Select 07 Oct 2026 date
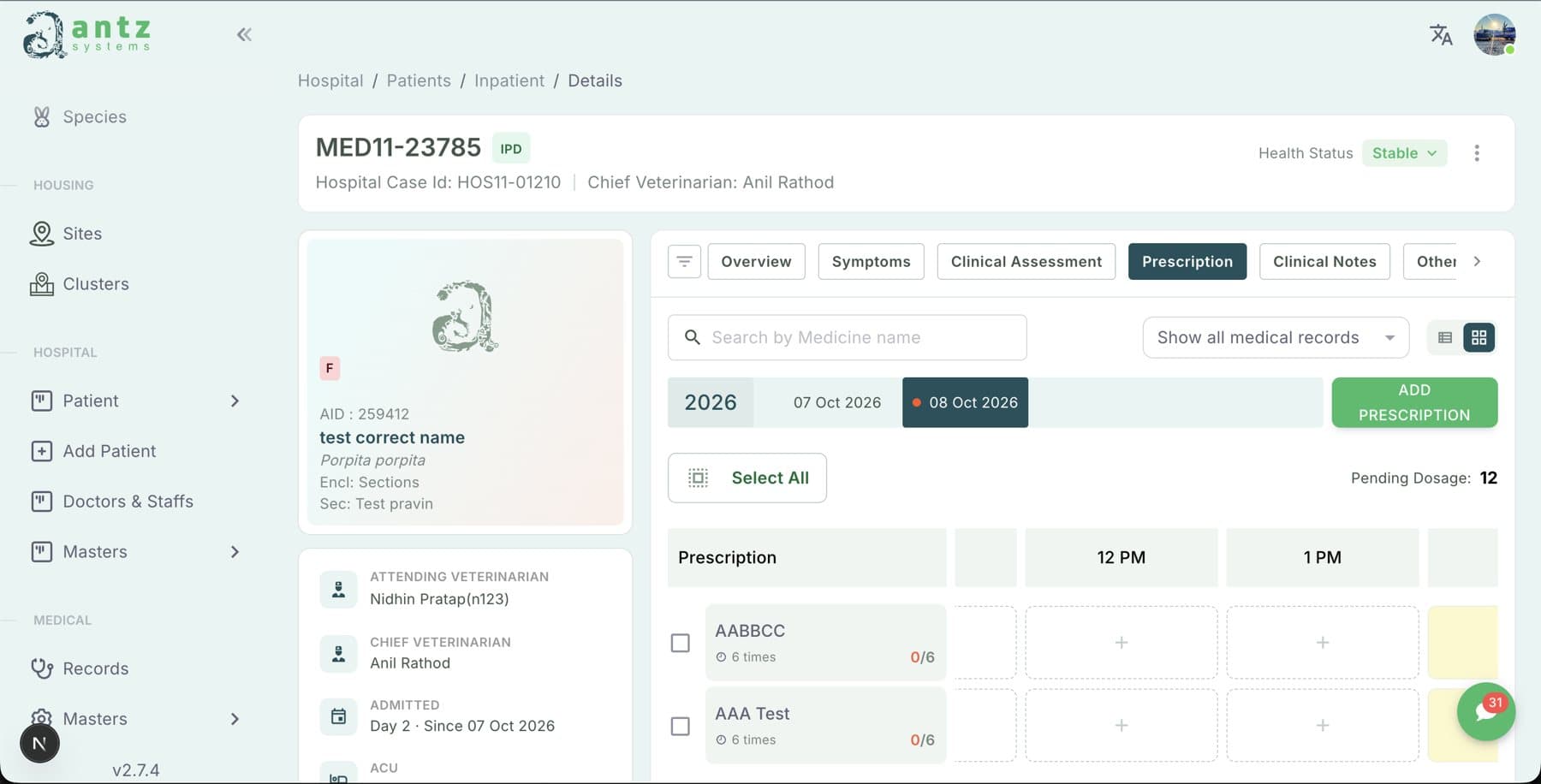Viewport: 1541px width, 784px height. tap(836, 402)
